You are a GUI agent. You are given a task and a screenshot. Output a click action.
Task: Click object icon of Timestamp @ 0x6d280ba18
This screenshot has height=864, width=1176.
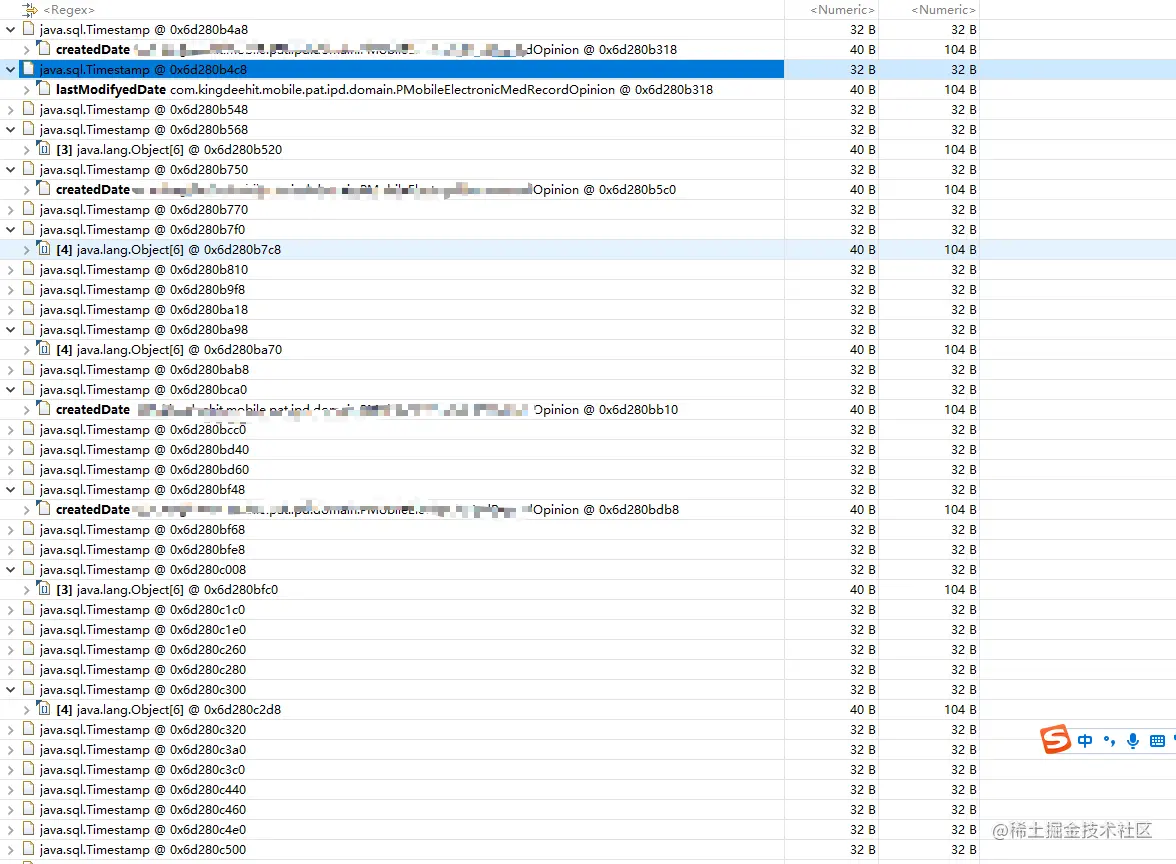tap(28, 309)
